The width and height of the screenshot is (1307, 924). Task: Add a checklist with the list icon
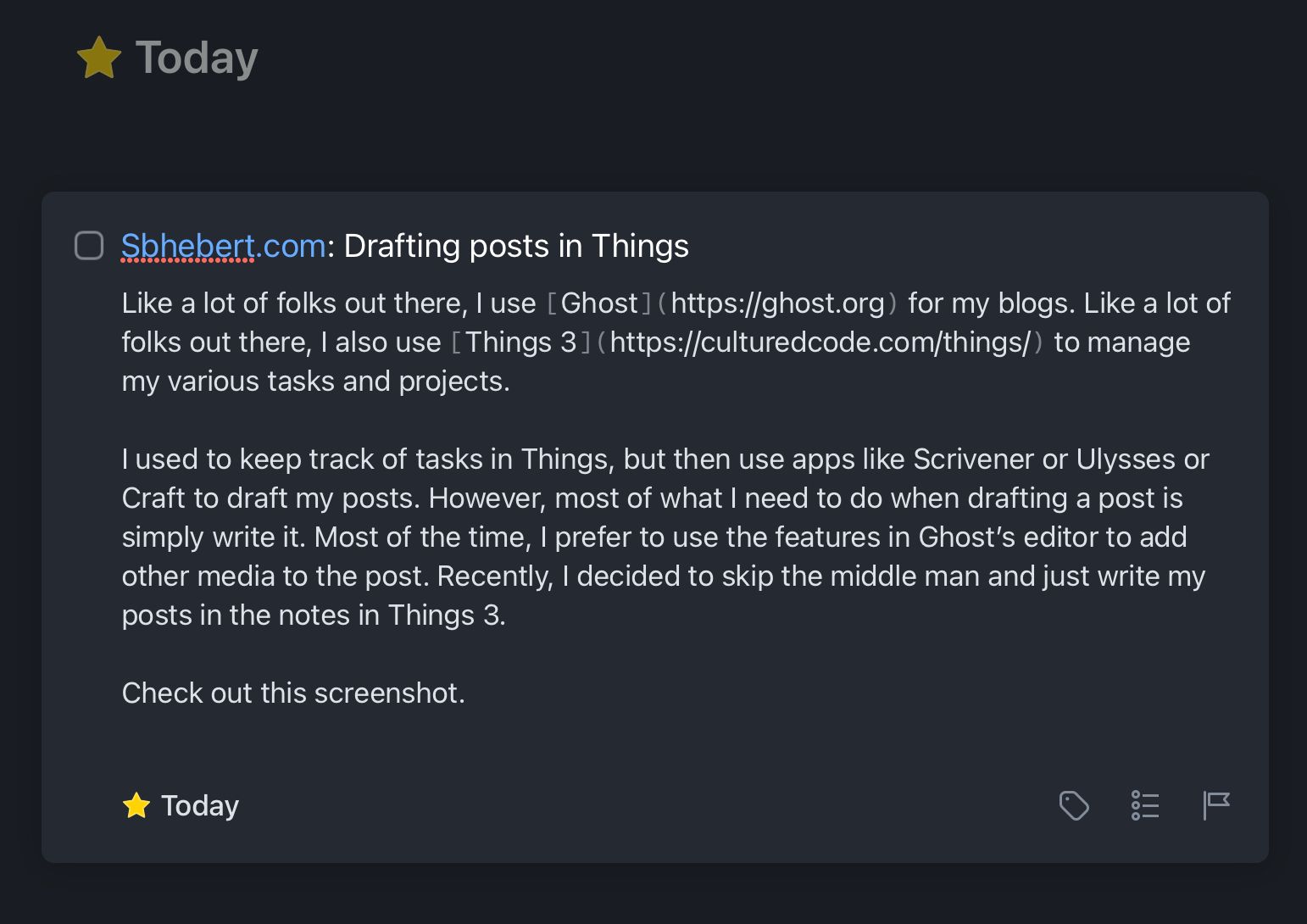1145,805
